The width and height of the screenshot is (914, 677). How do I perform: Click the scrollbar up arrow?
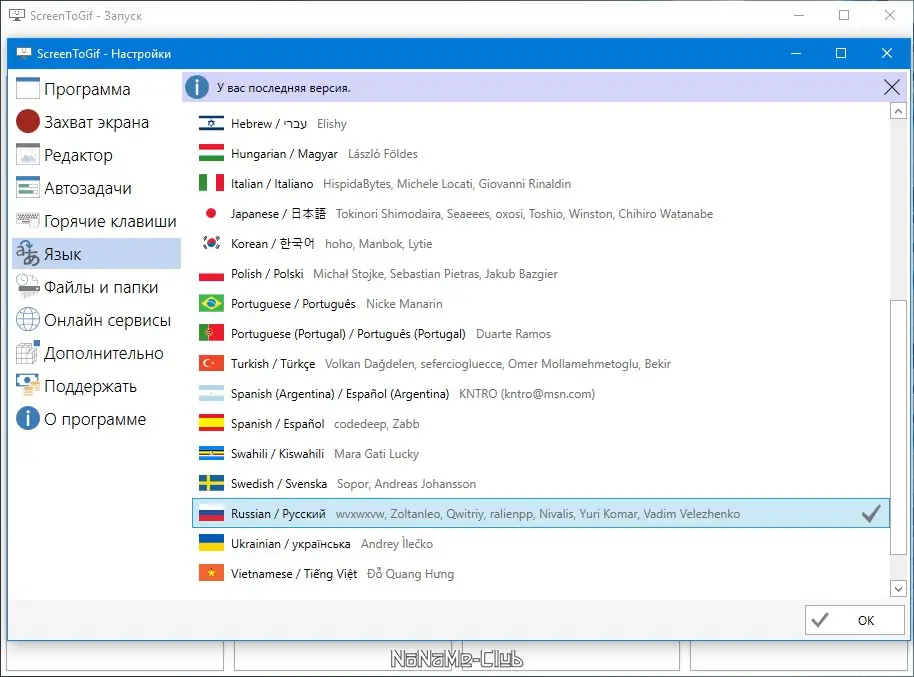point(898,111)
